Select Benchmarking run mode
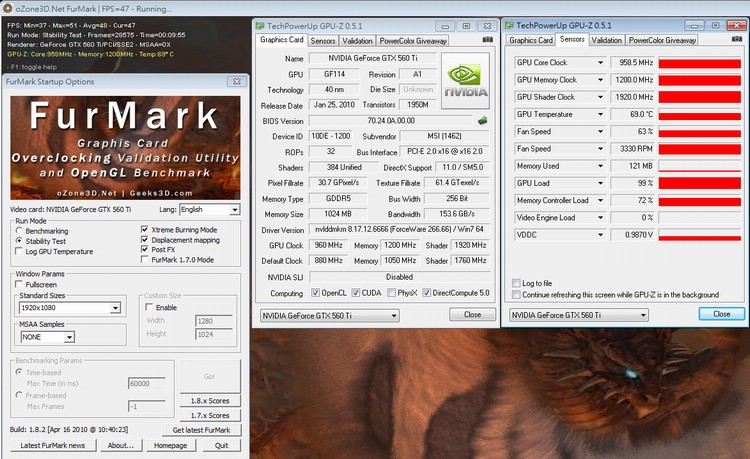Viewport: 750px width, 459px height. tap(19, 230)
